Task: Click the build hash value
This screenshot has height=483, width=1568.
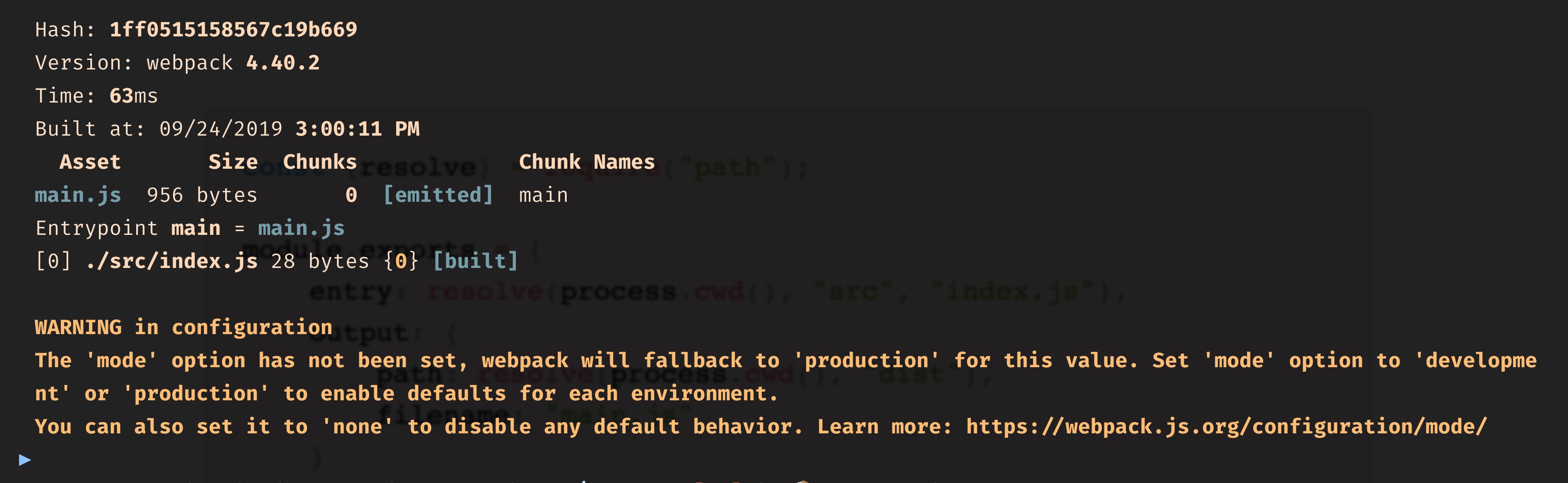Action: pos(233,30)
